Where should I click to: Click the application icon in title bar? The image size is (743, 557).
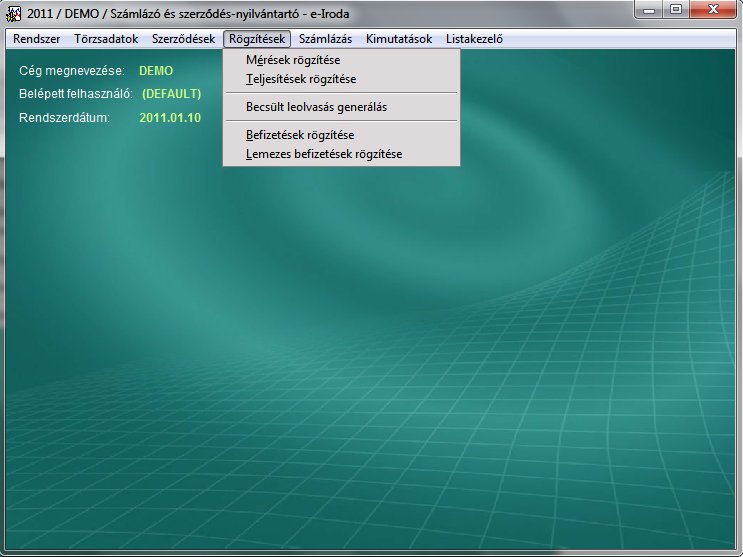[14, 13]
